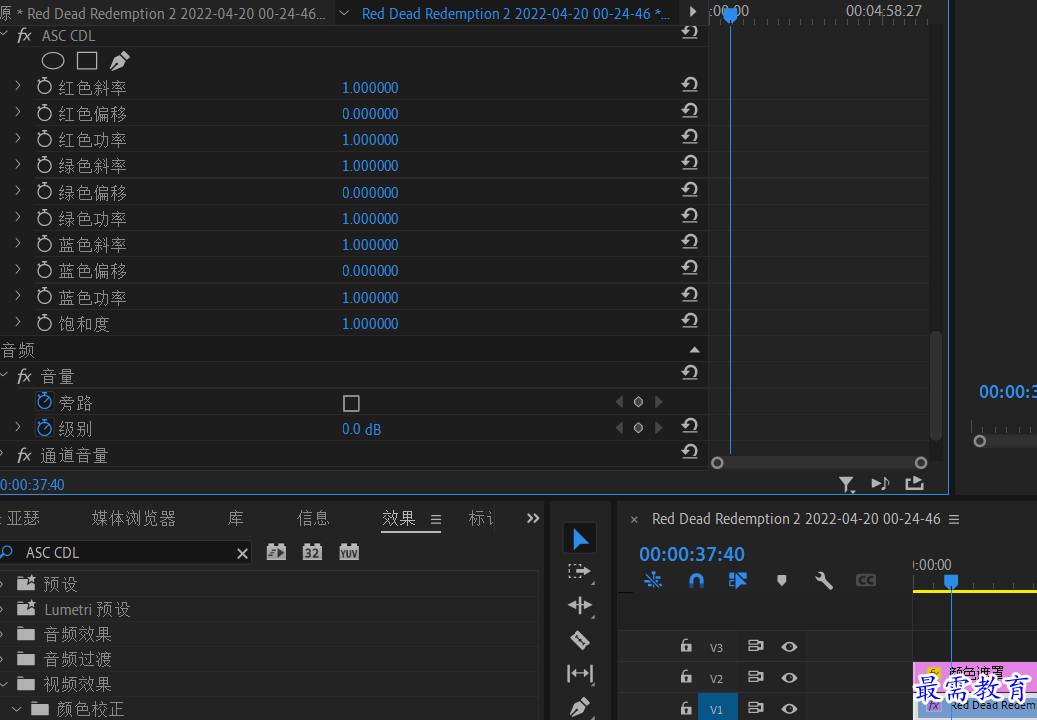Switch to 媒体浏览器 tab

(x=134, y=518)
